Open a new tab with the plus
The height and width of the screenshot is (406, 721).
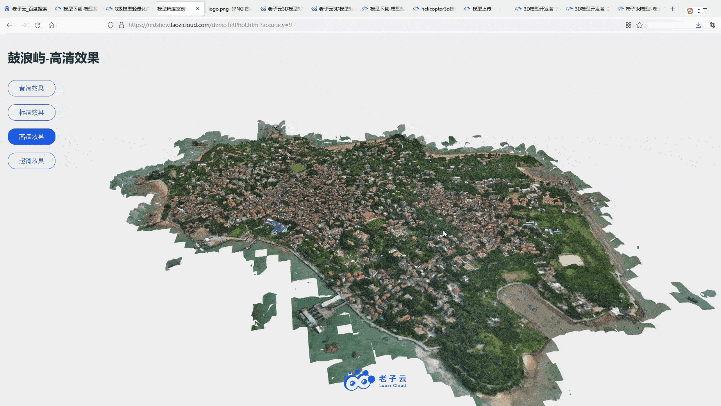coord(672,9)
